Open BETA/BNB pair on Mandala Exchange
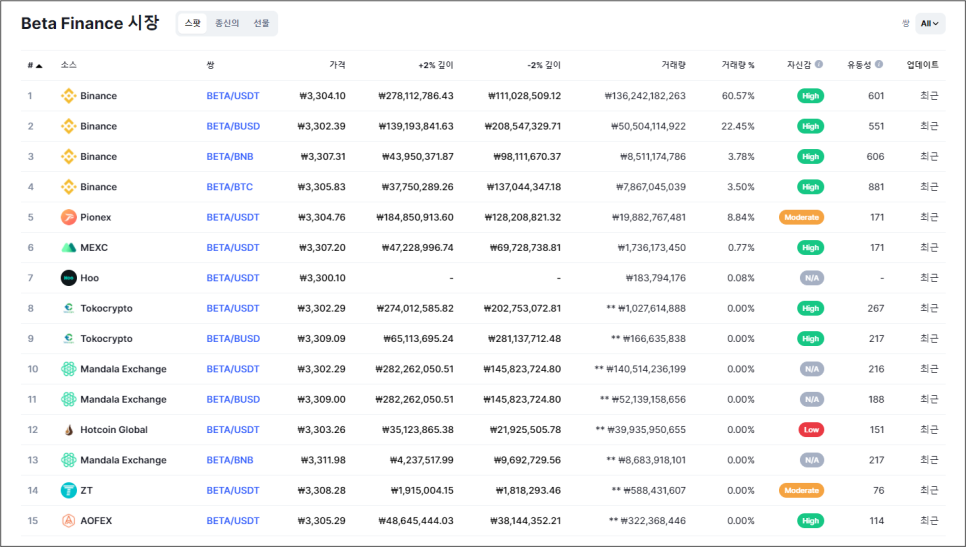 coord(230,460)
